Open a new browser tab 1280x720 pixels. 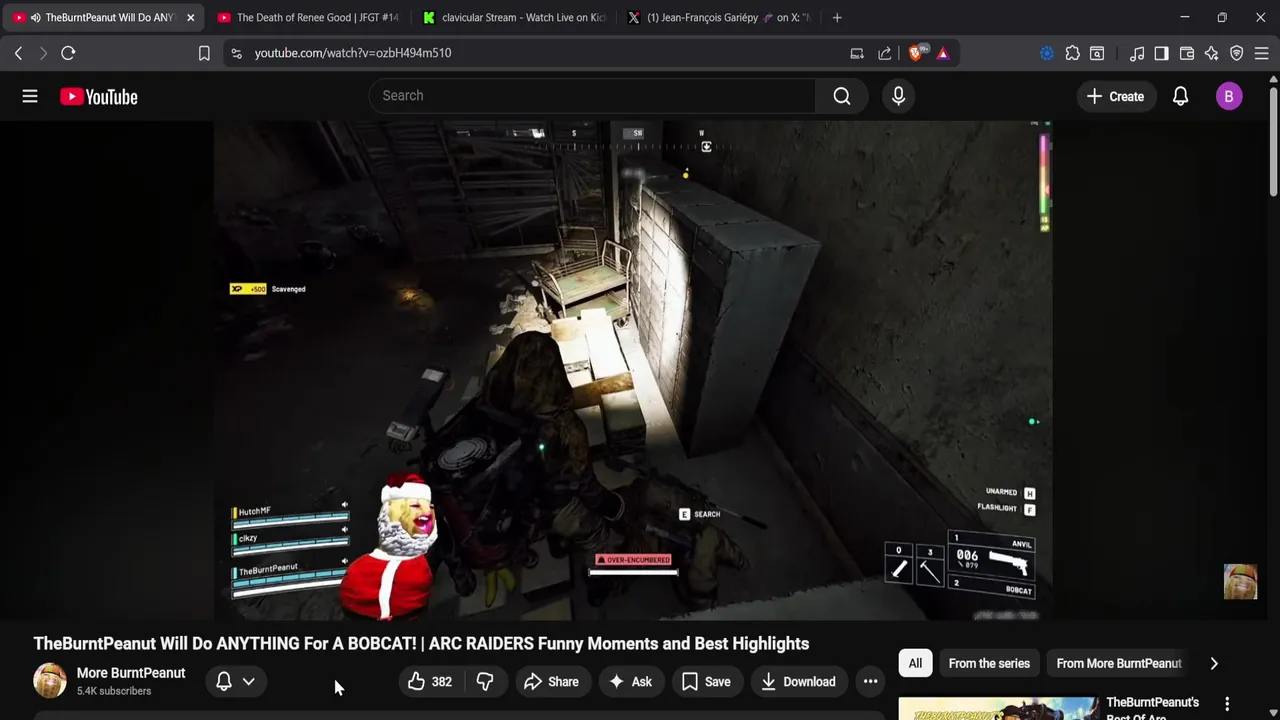click(x=837, y=17)
